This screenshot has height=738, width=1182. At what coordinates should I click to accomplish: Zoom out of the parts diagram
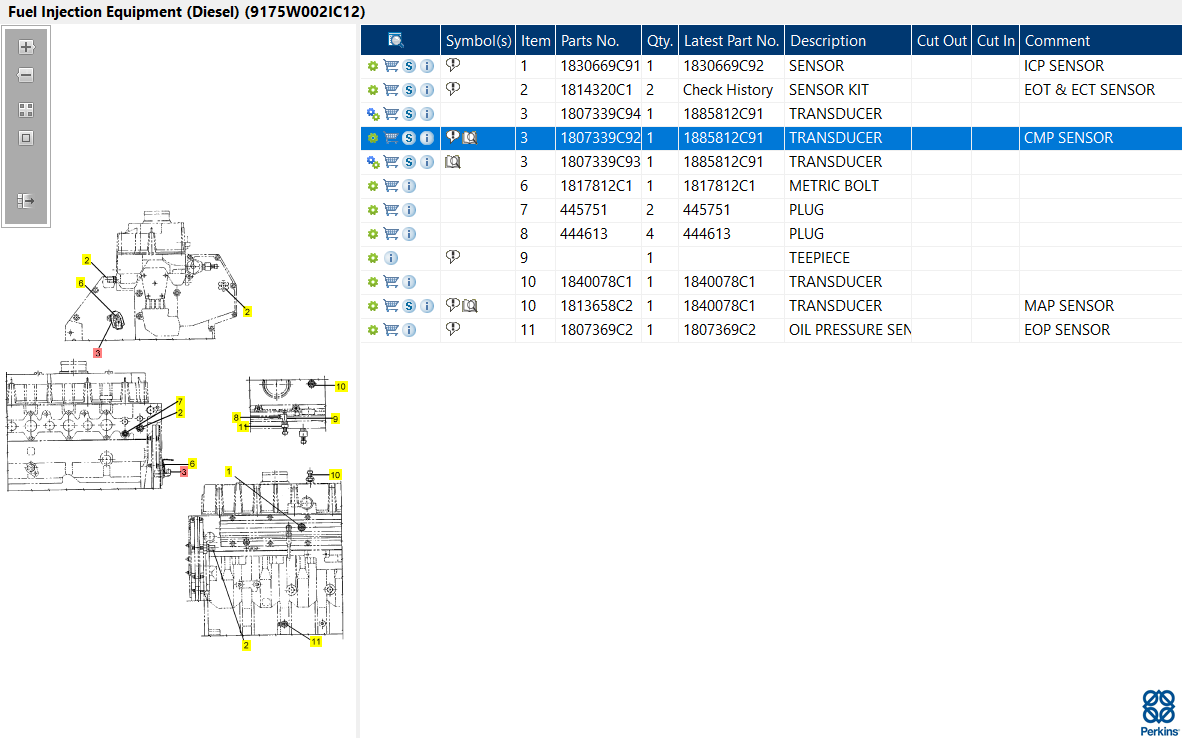coord(26,75)
